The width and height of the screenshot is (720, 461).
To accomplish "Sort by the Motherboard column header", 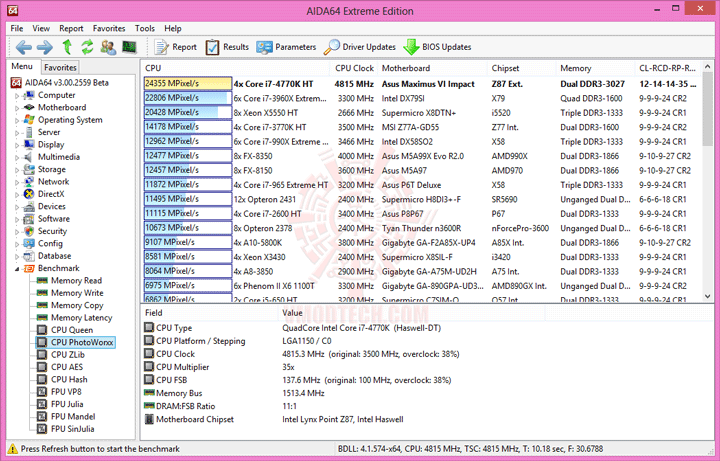I will coord(432,68).
